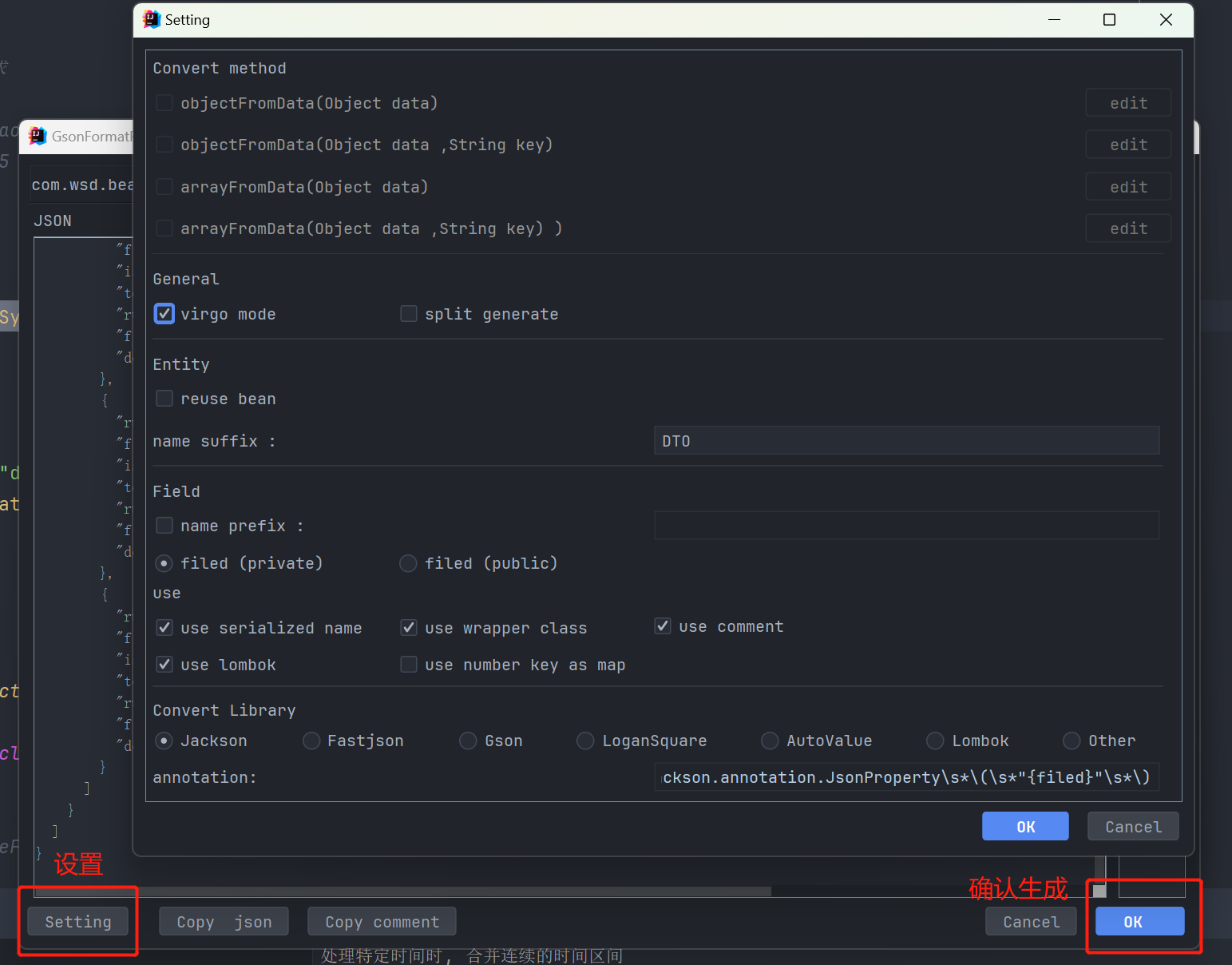Toggle use serialized name checkbox
1232x965 pixels.
pos(164,628)
